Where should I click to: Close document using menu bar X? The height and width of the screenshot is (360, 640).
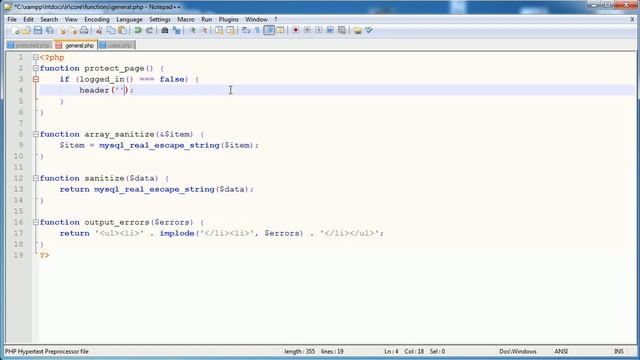tap(632, 20)
